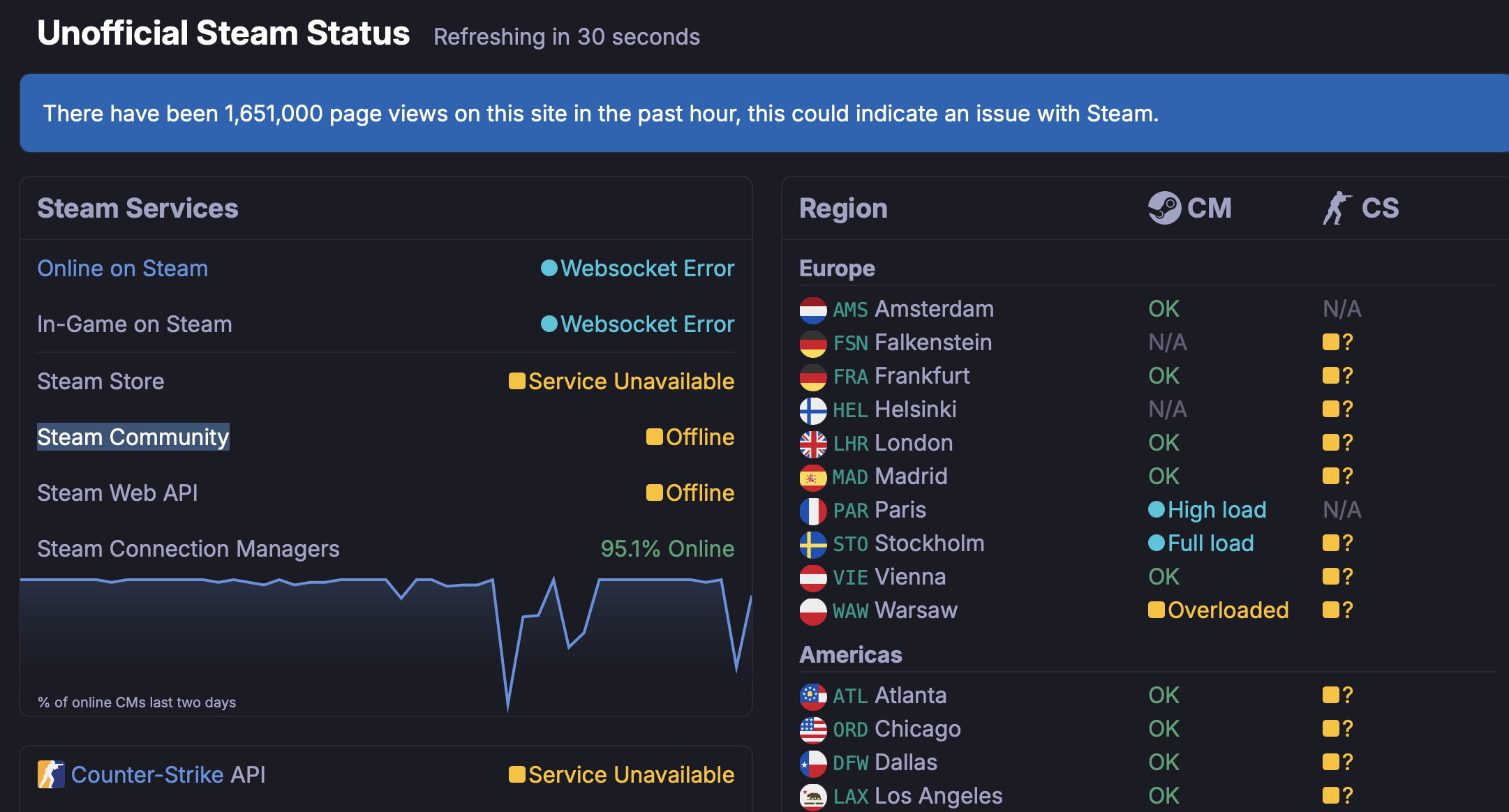Click the Netherlands flag next to Amsterdam
This screenshot has width=1509, height=812.
point(813,310)
